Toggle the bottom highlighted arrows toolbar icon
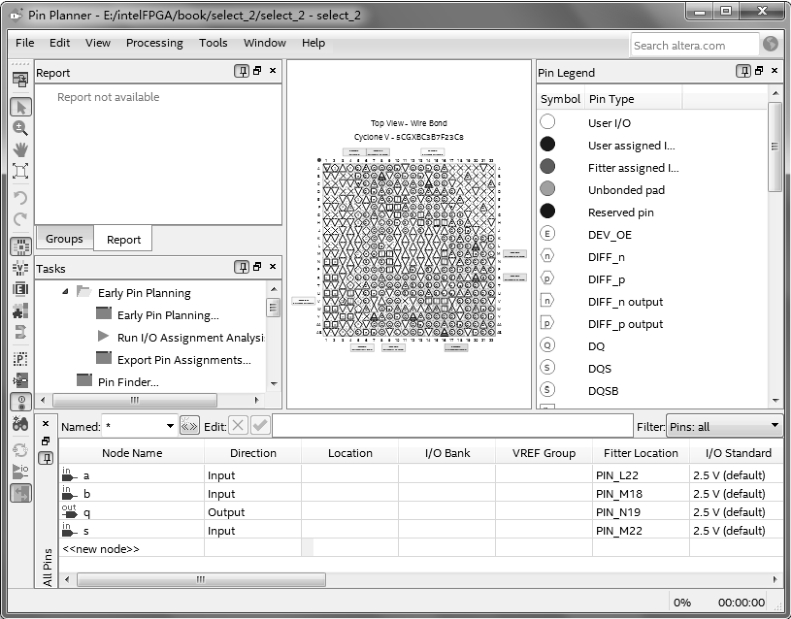The width and height of the screenshot is (791, 619). (21, 493)
